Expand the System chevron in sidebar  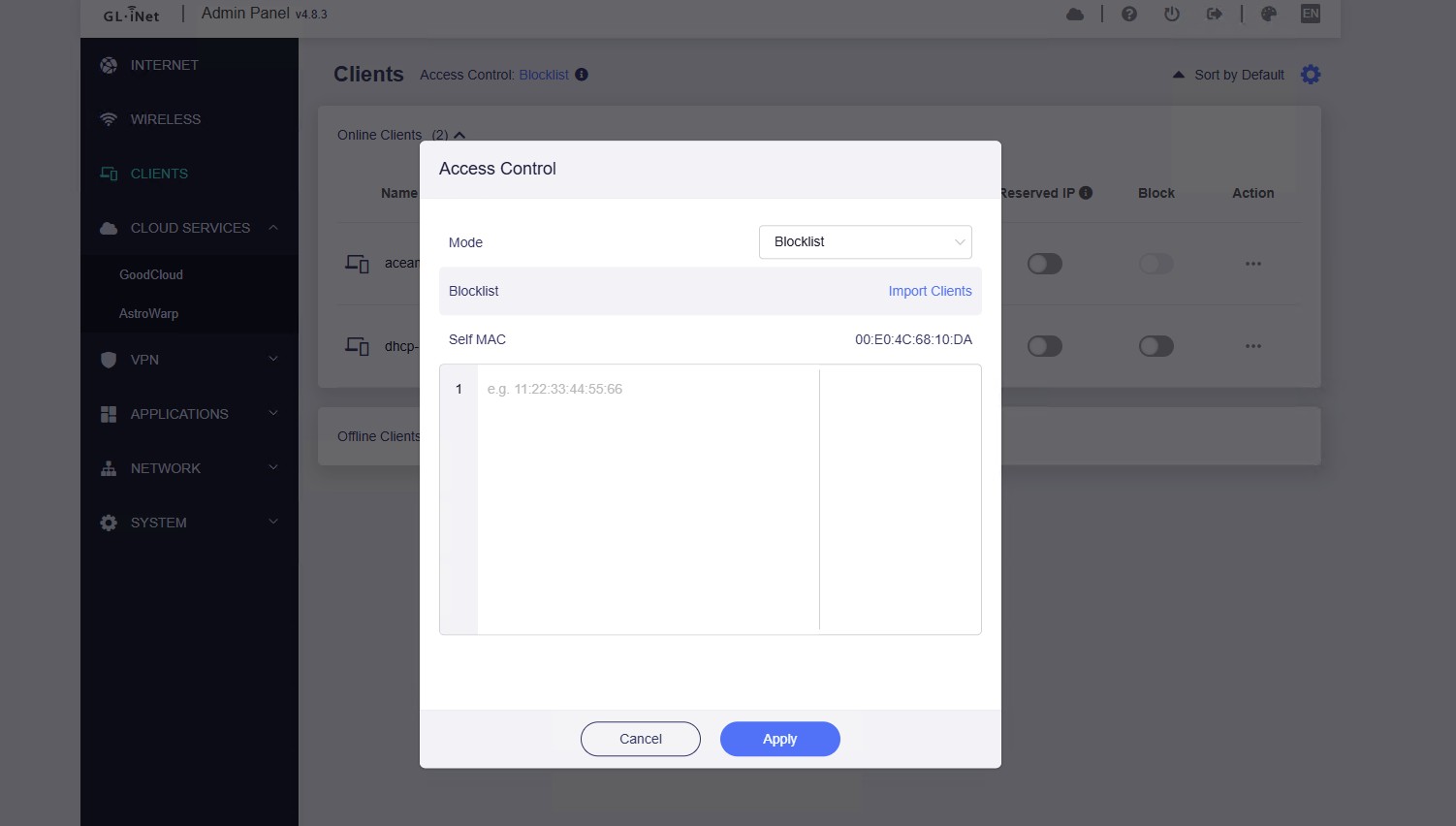(x=273, y=523)
